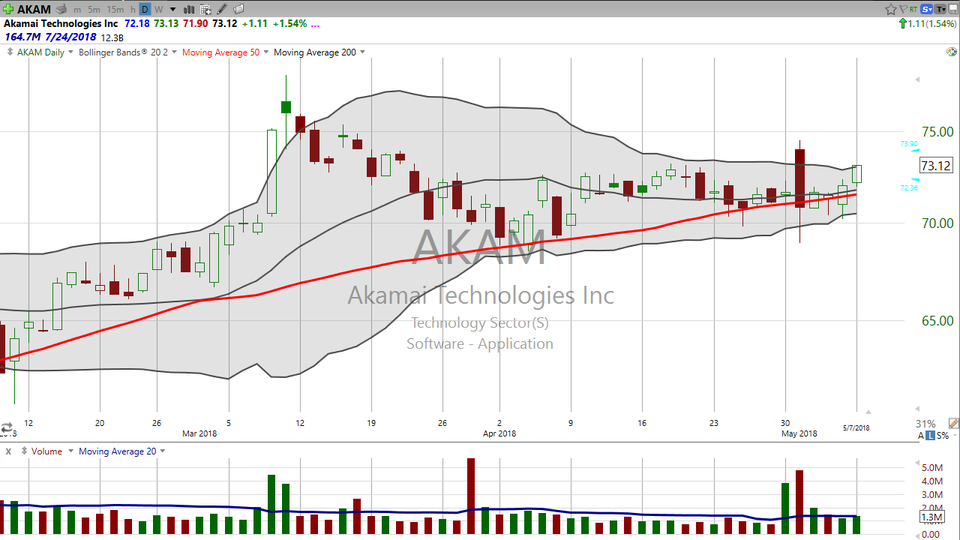Click the color palette icon
Viewport: 960px width, 540px height.
coord(951,52)
